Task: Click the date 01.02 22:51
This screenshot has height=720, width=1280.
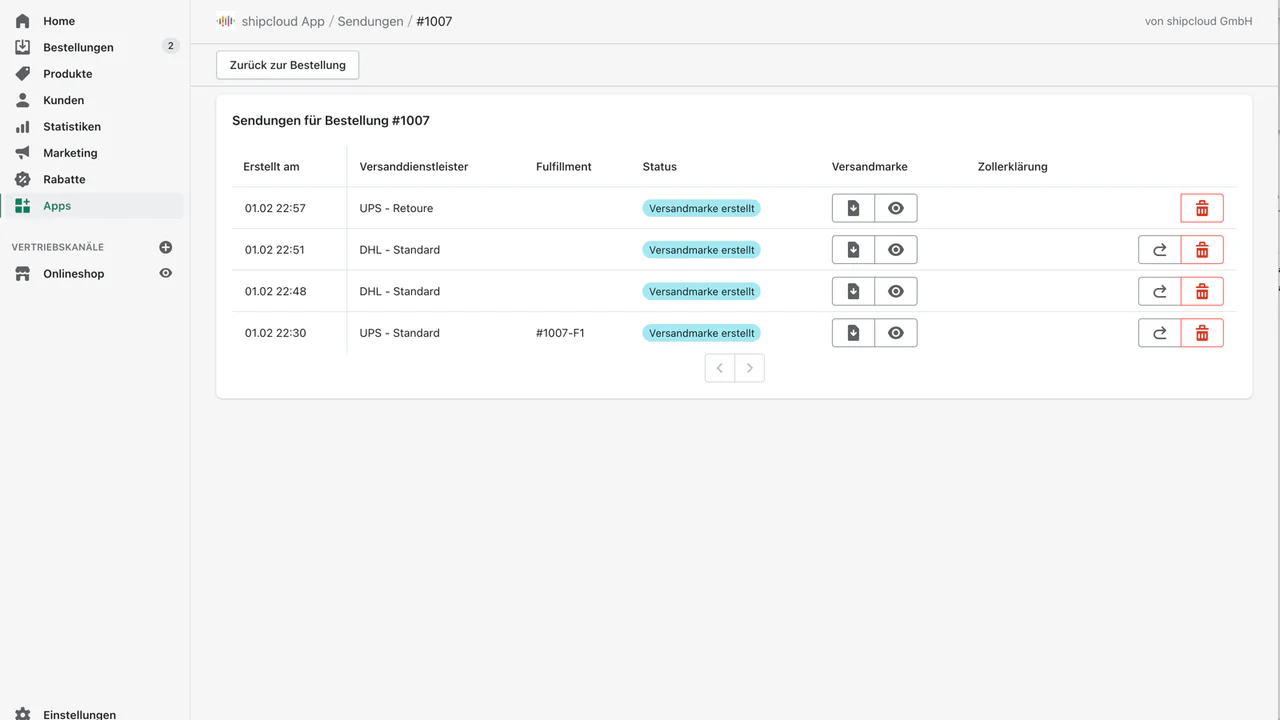Action: [x=275, y=250]
